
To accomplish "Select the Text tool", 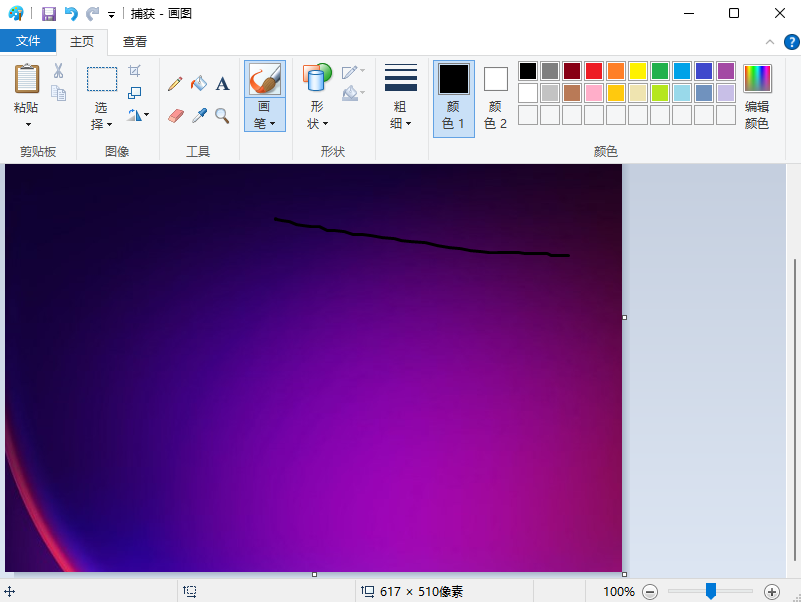I will click(x=222, y=84).
